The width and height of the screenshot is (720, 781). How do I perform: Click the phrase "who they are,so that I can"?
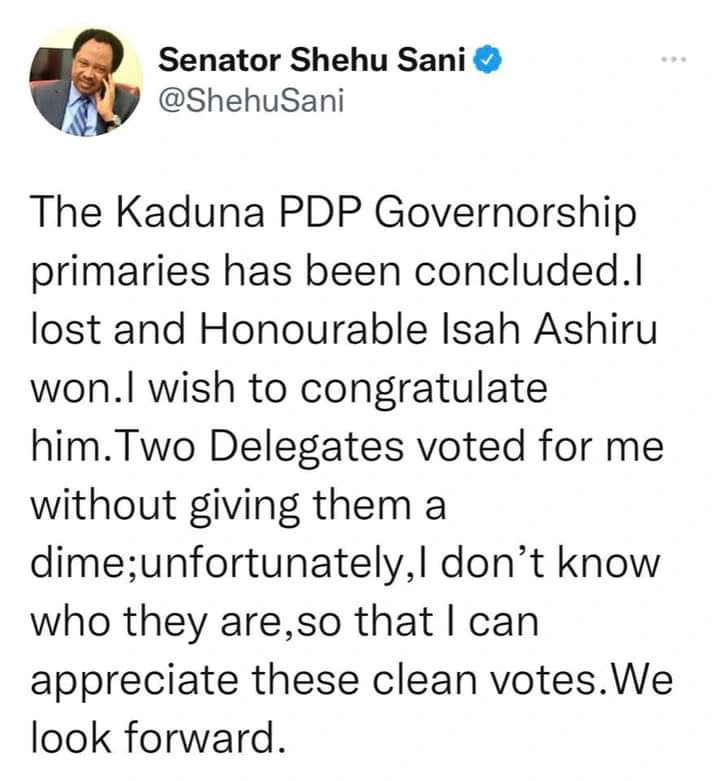285,622
